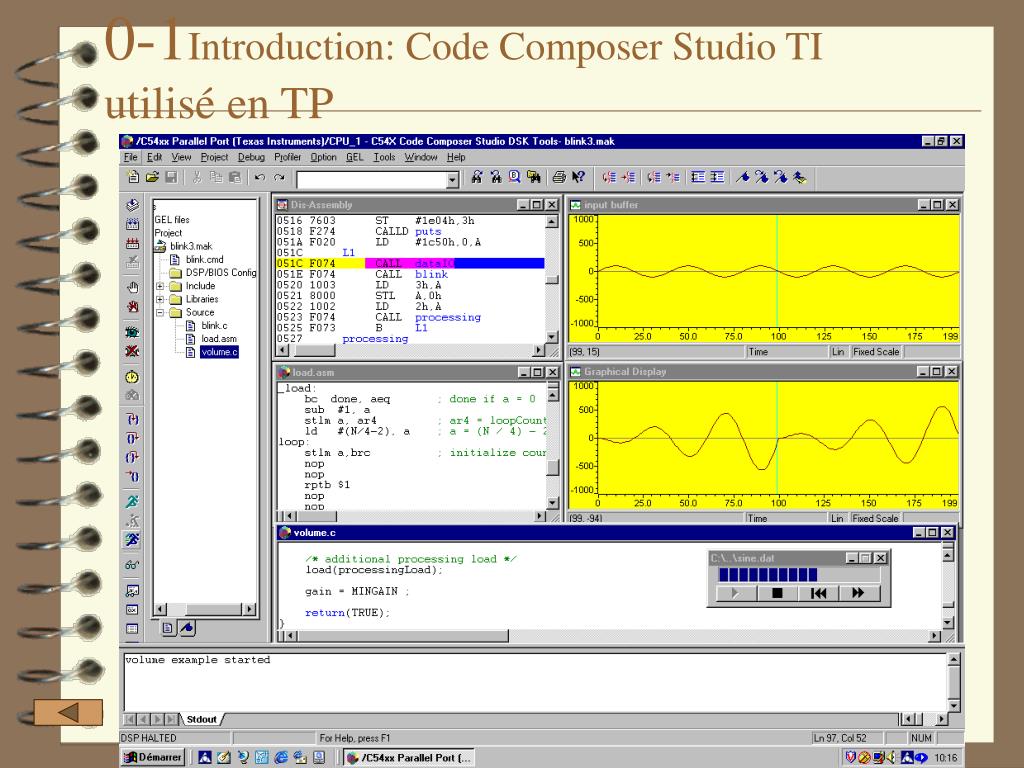This screenshot has width=1024, height=768.
Task: Click the back arrow button on slide
Action: [69, 712]
